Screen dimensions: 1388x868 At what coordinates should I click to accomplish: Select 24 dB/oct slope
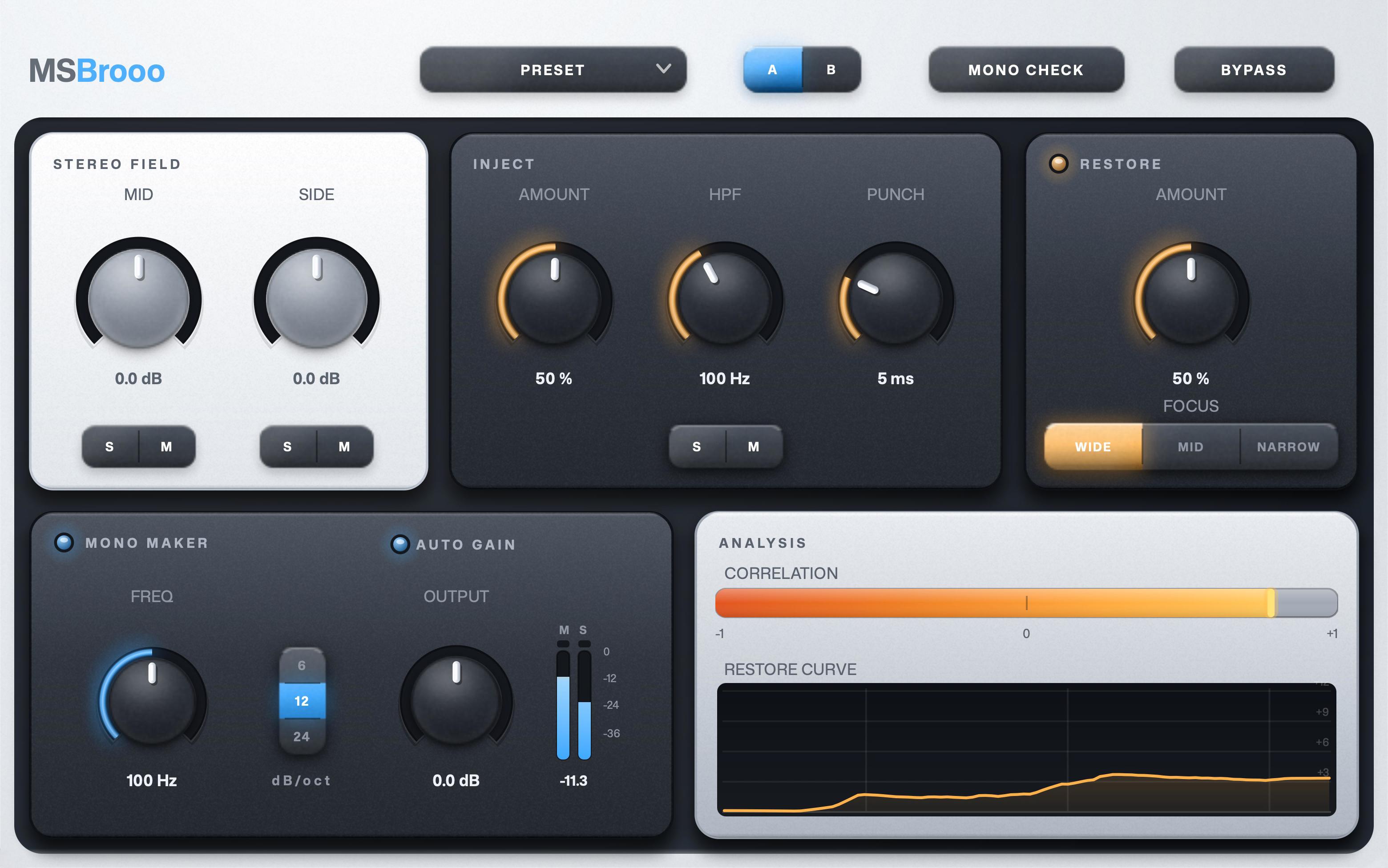point(302,736)
